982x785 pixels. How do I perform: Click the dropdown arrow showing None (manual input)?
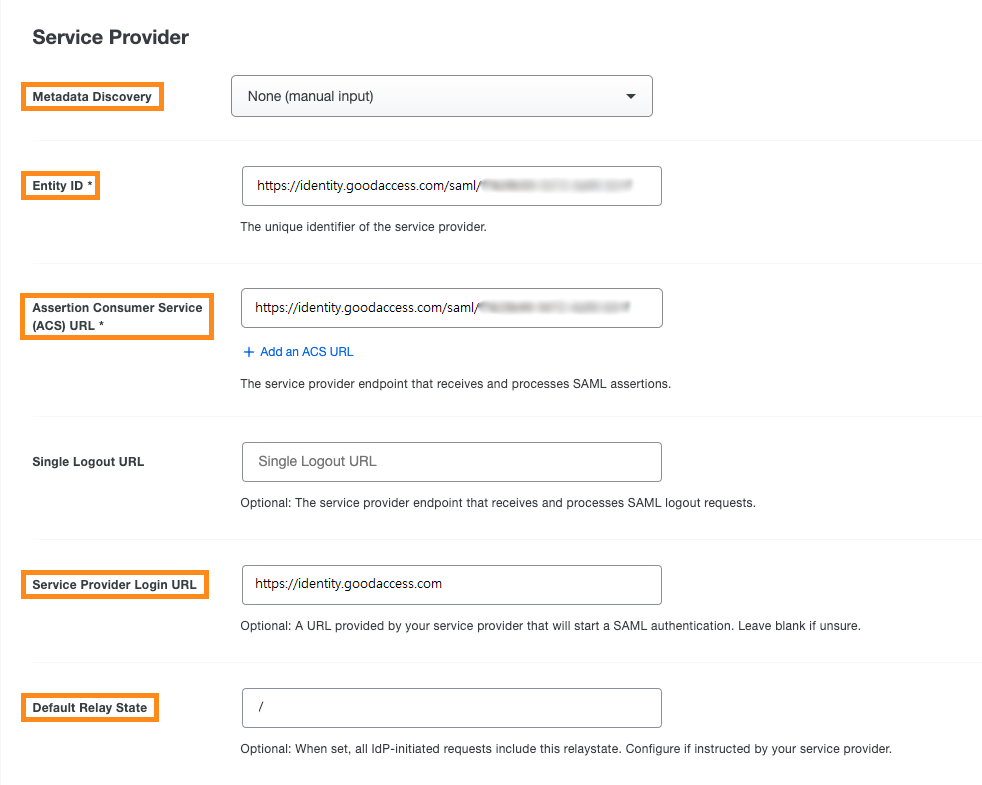[630, 95]
